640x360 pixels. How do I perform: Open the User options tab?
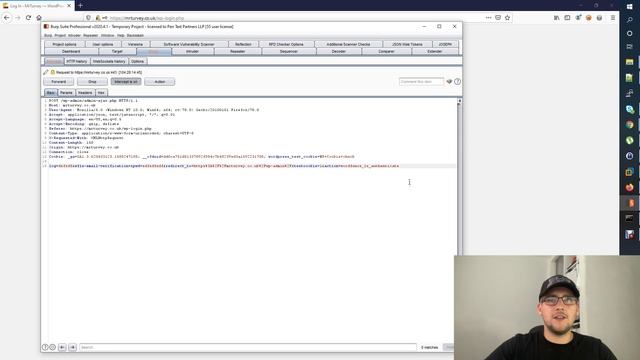click(x=103, y=44)
